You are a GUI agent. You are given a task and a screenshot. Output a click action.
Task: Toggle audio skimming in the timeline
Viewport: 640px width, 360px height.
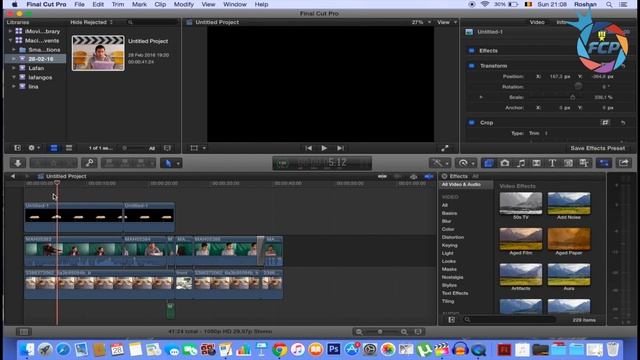[x=397, y=176]
